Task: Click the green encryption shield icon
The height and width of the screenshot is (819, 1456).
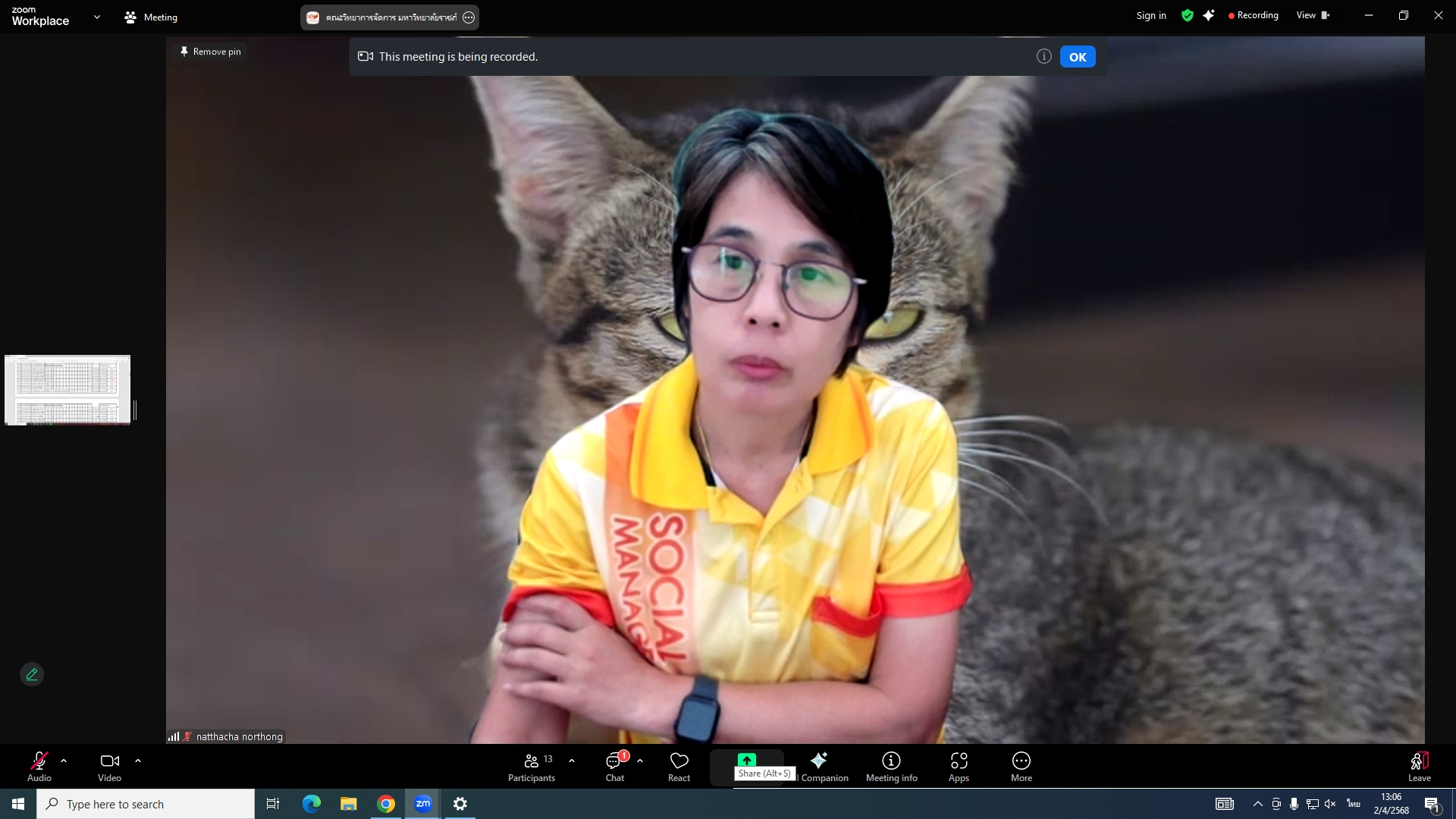Action: [1188, 16]
